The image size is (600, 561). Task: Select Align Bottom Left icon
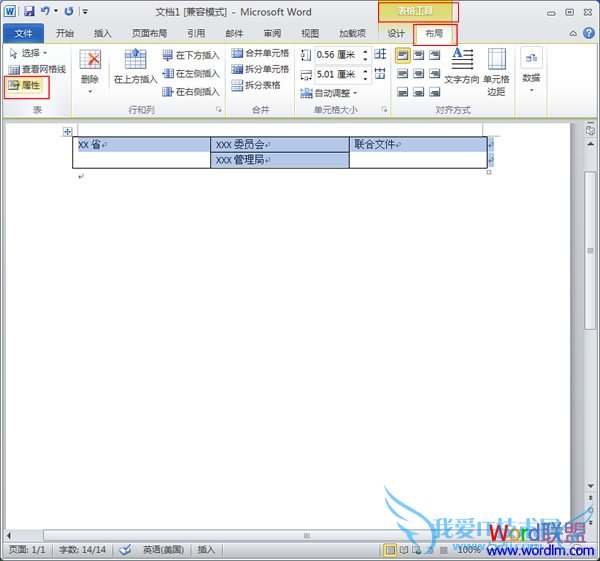[402, 92]
